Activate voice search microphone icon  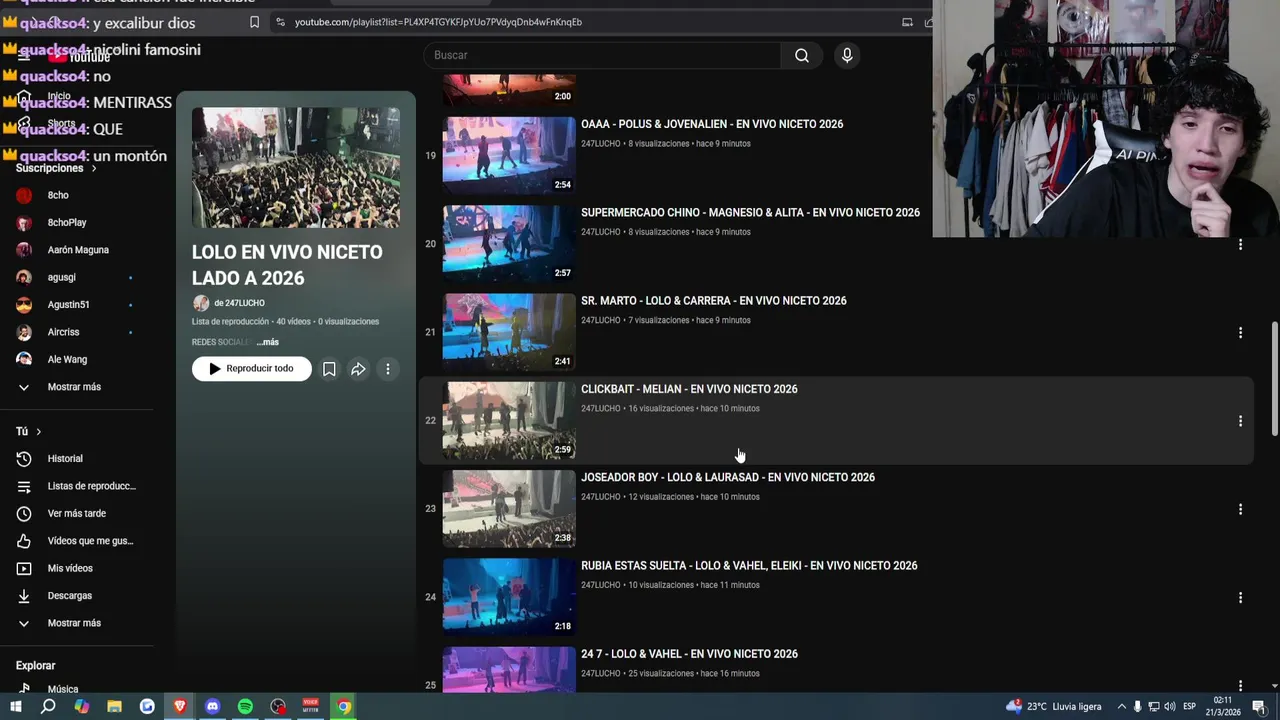[847, 55]
